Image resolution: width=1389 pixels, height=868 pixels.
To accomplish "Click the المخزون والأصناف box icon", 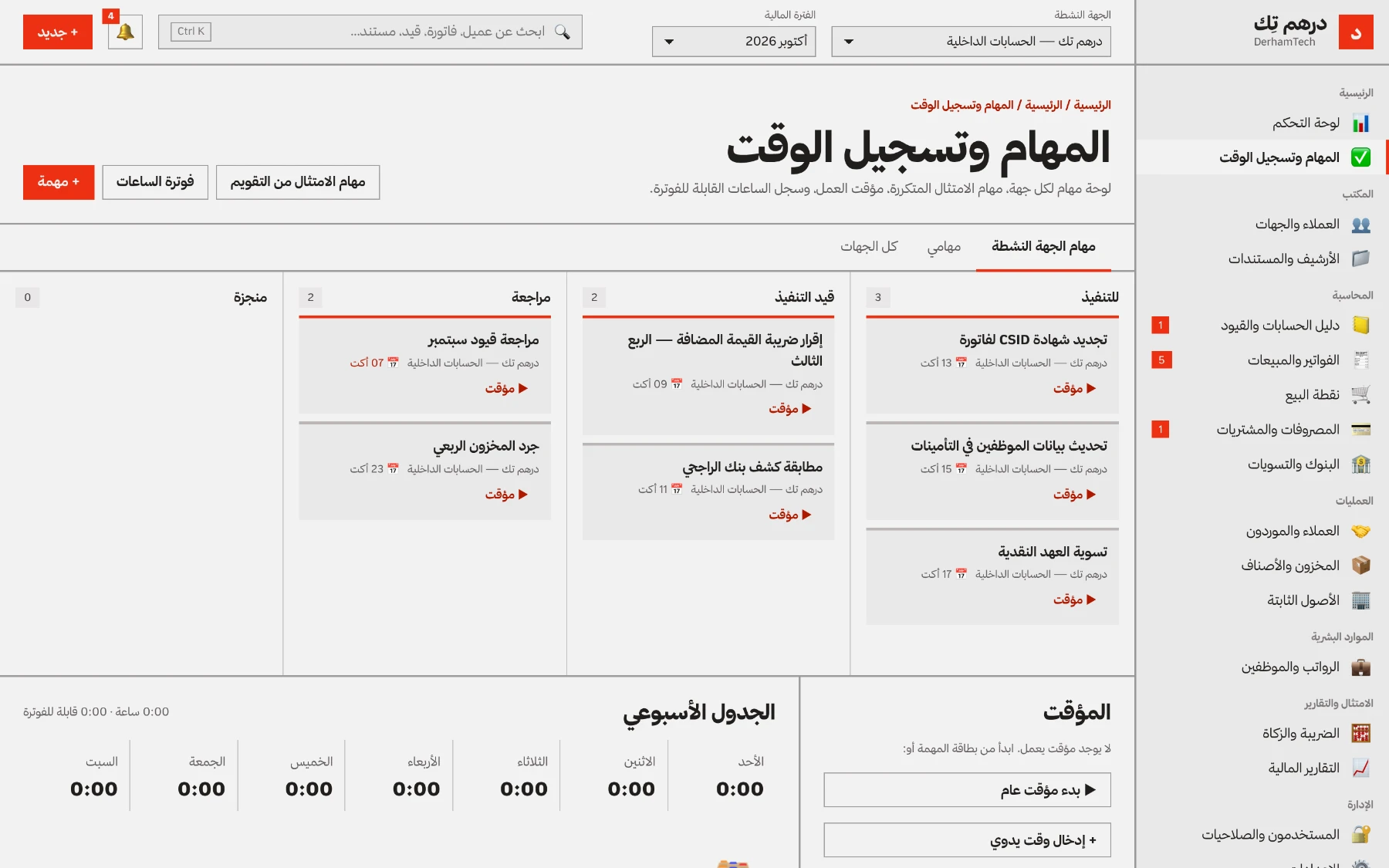I will pos(1360,566).
